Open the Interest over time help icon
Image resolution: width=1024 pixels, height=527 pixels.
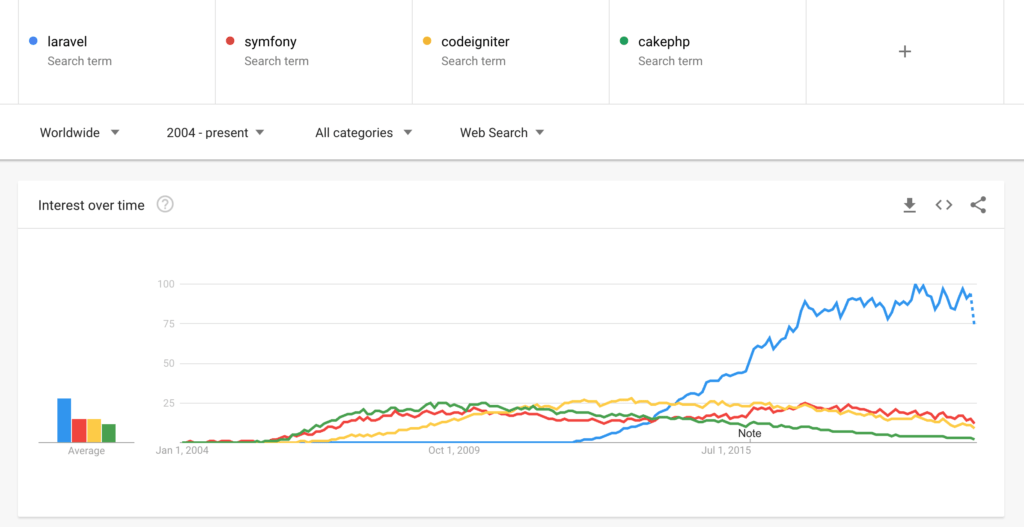pos(165,205)
